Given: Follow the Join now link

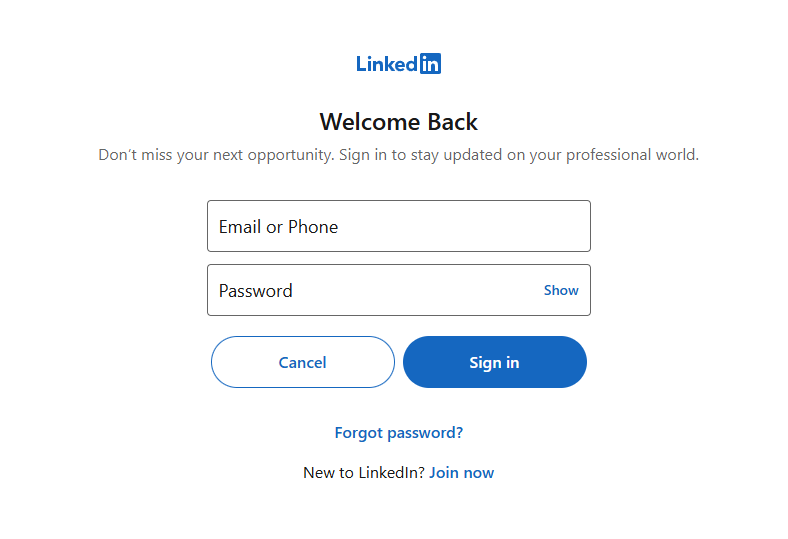Looking at the screenshot, I should (x=461, y=472).
